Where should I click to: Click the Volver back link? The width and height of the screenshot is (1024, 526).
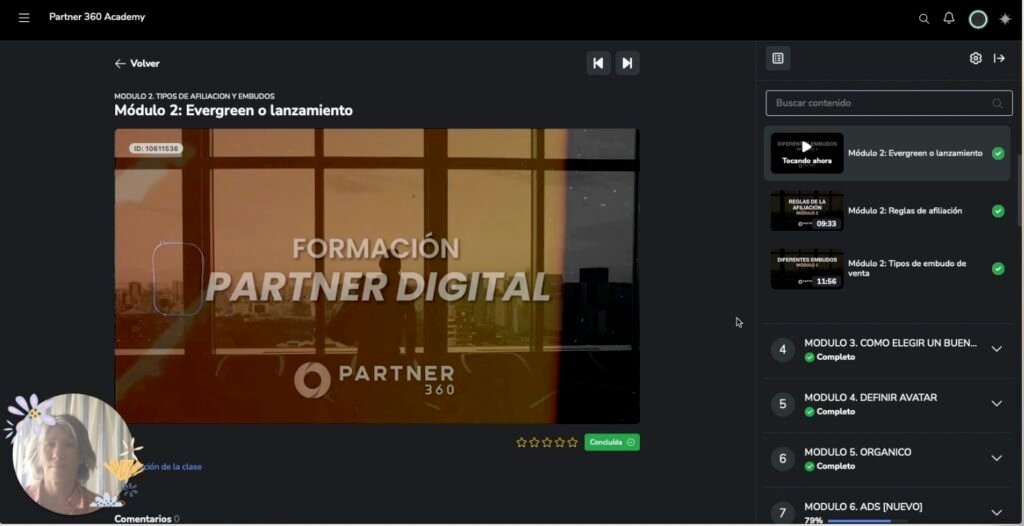pyautogui.click(x=137, y=63)
